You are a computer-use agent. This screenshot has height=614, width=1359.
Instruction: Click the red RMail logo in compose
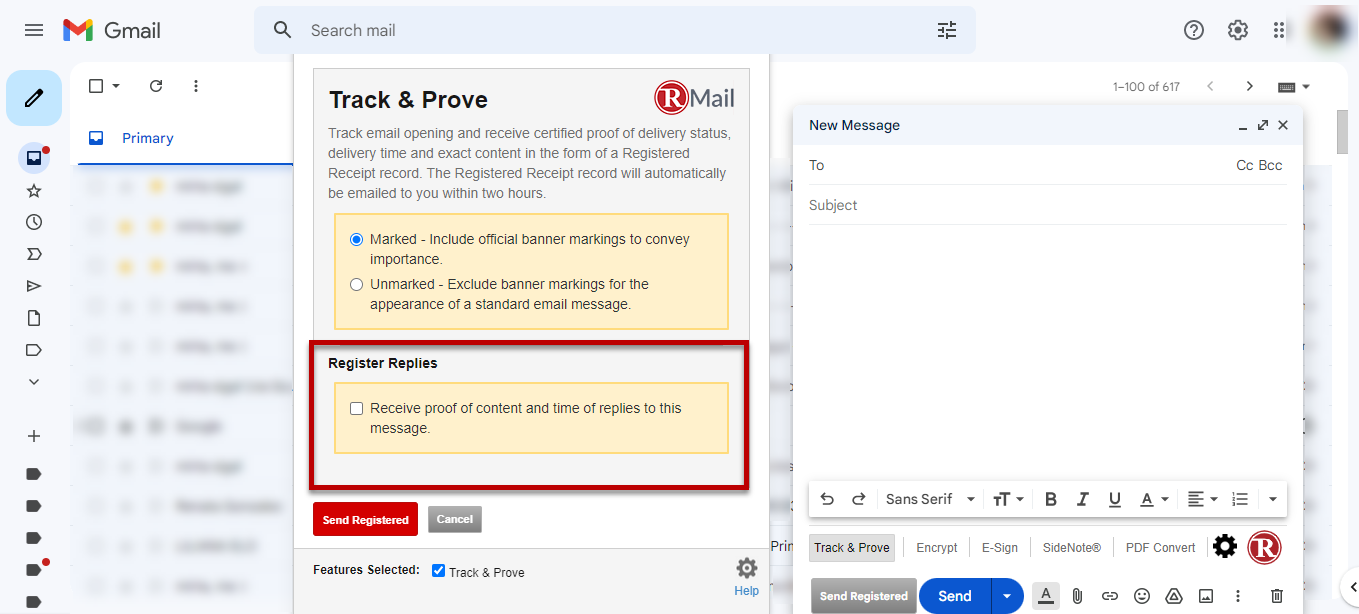pyautogui.click(x=1264, y=547)
